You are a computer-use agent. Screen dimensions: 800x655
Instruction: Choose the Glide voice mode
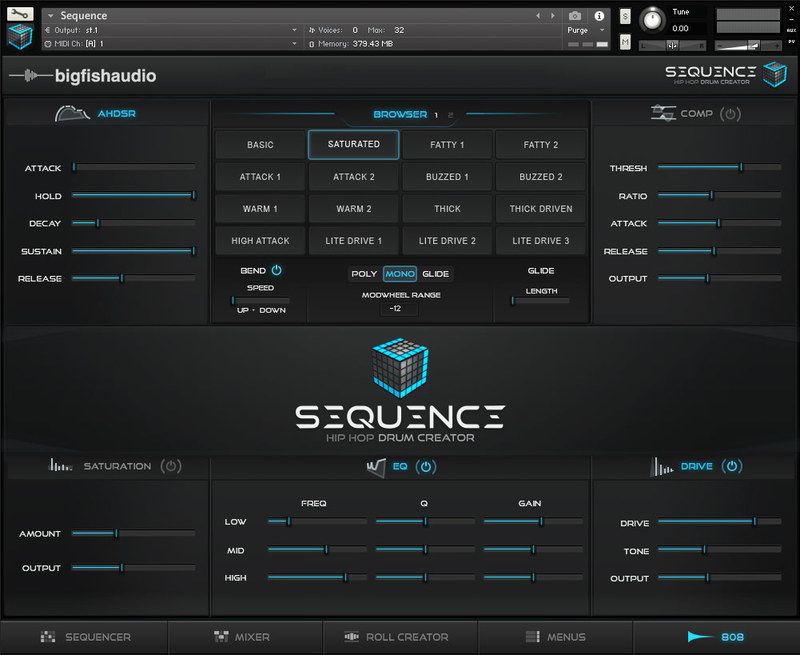pos(435,273)
